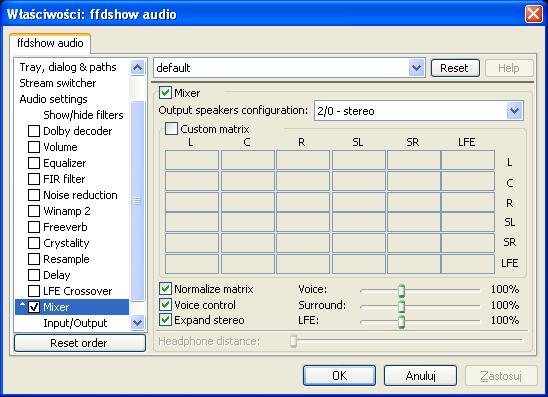Click the filter list scrollbar thumb
The image size is (548, 397).
(137, 201)
